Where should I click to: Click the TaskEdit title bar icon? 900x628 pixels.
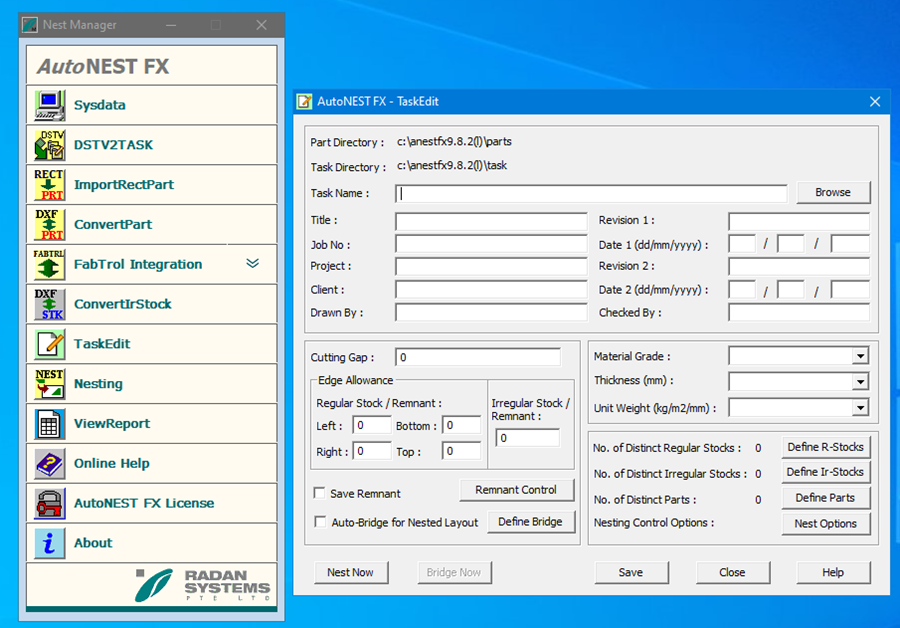304,102
